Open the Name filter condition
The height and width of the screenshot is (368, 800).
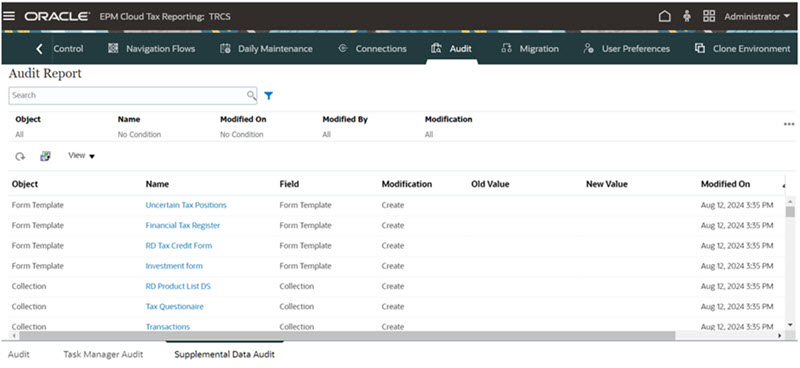click(139, 135)
